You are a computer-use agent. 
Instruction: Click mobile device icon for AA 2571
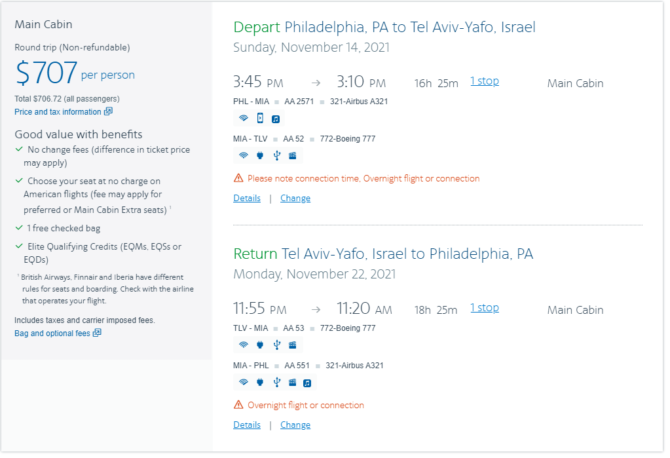point(260,118)
